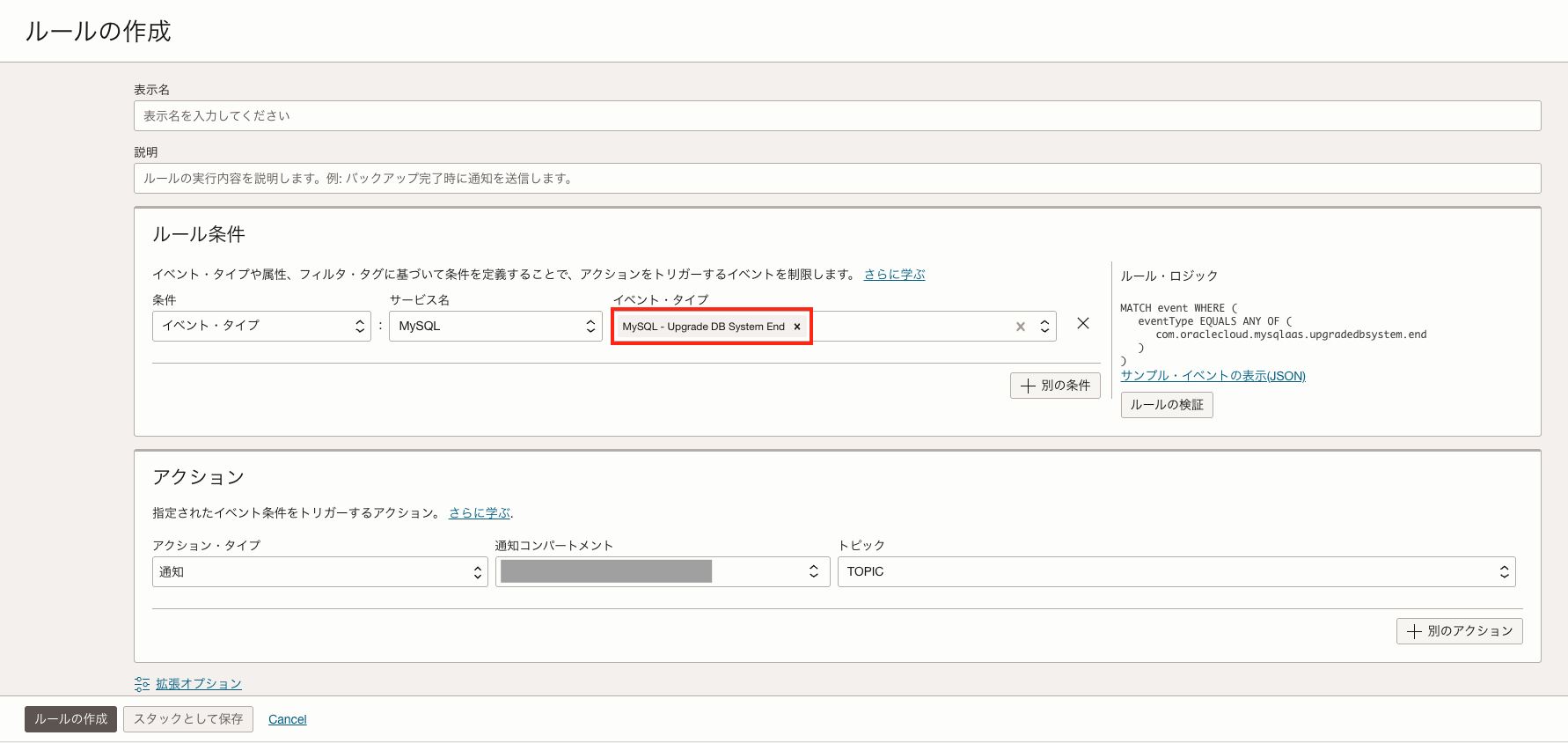Click the plus icon on 別のアクション
Viewport: 1568px width, 743px height.
pyautogui.click(x=1414, y=631)
